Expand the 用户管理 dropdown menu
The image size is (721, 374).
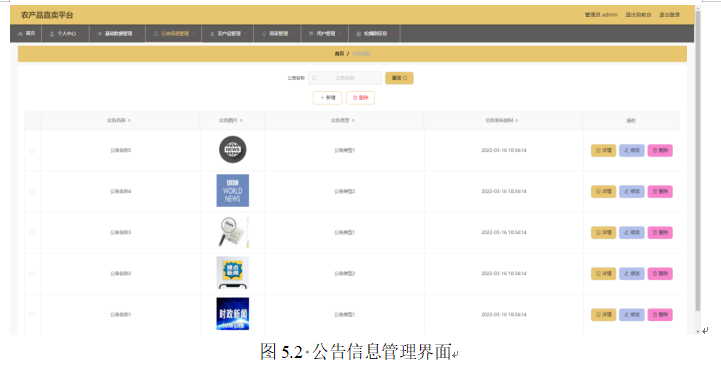pyautogui.click(x=325, y=34)
